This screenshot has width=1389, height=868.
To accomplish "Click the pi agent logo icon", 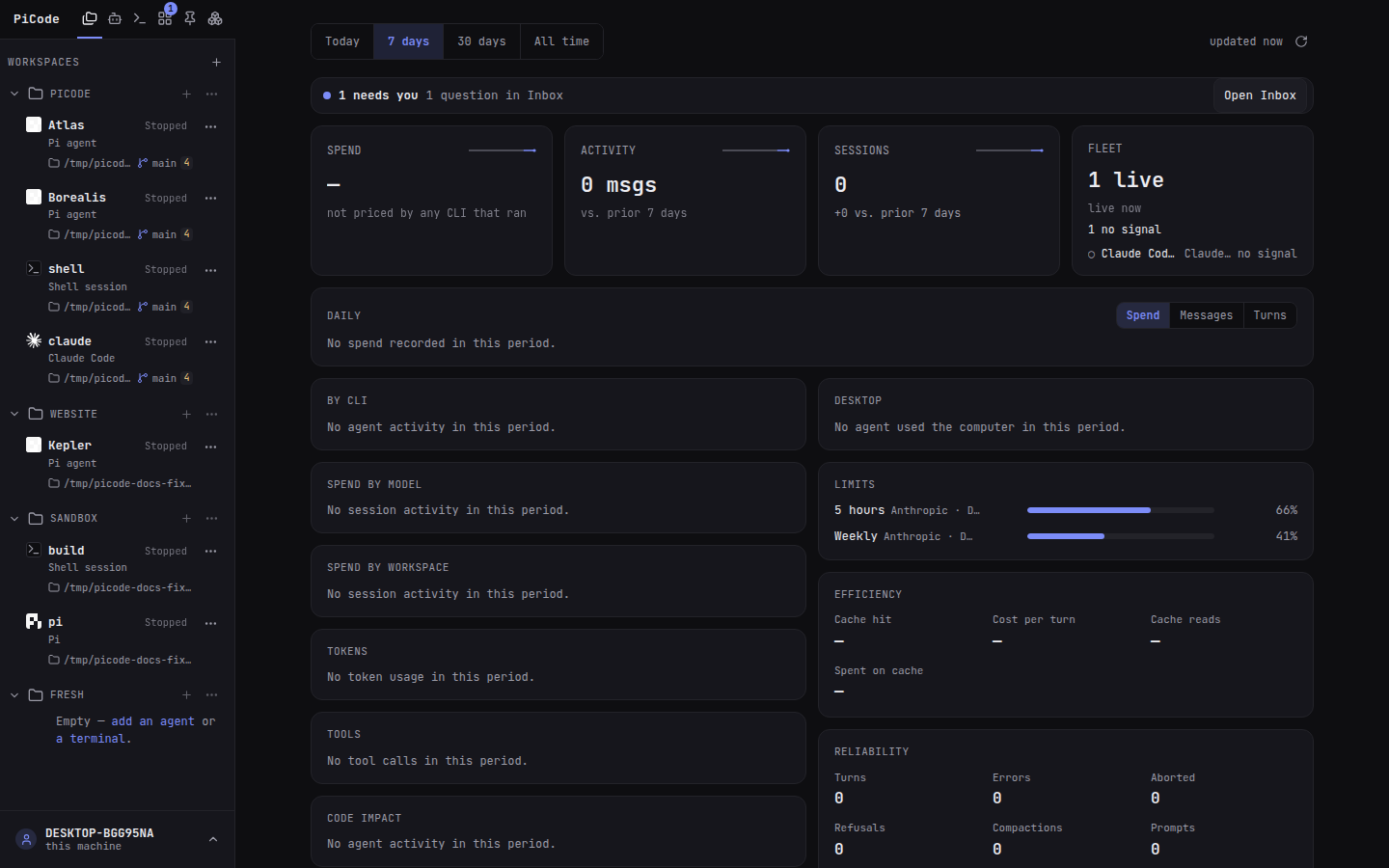I will coord(34,621).
